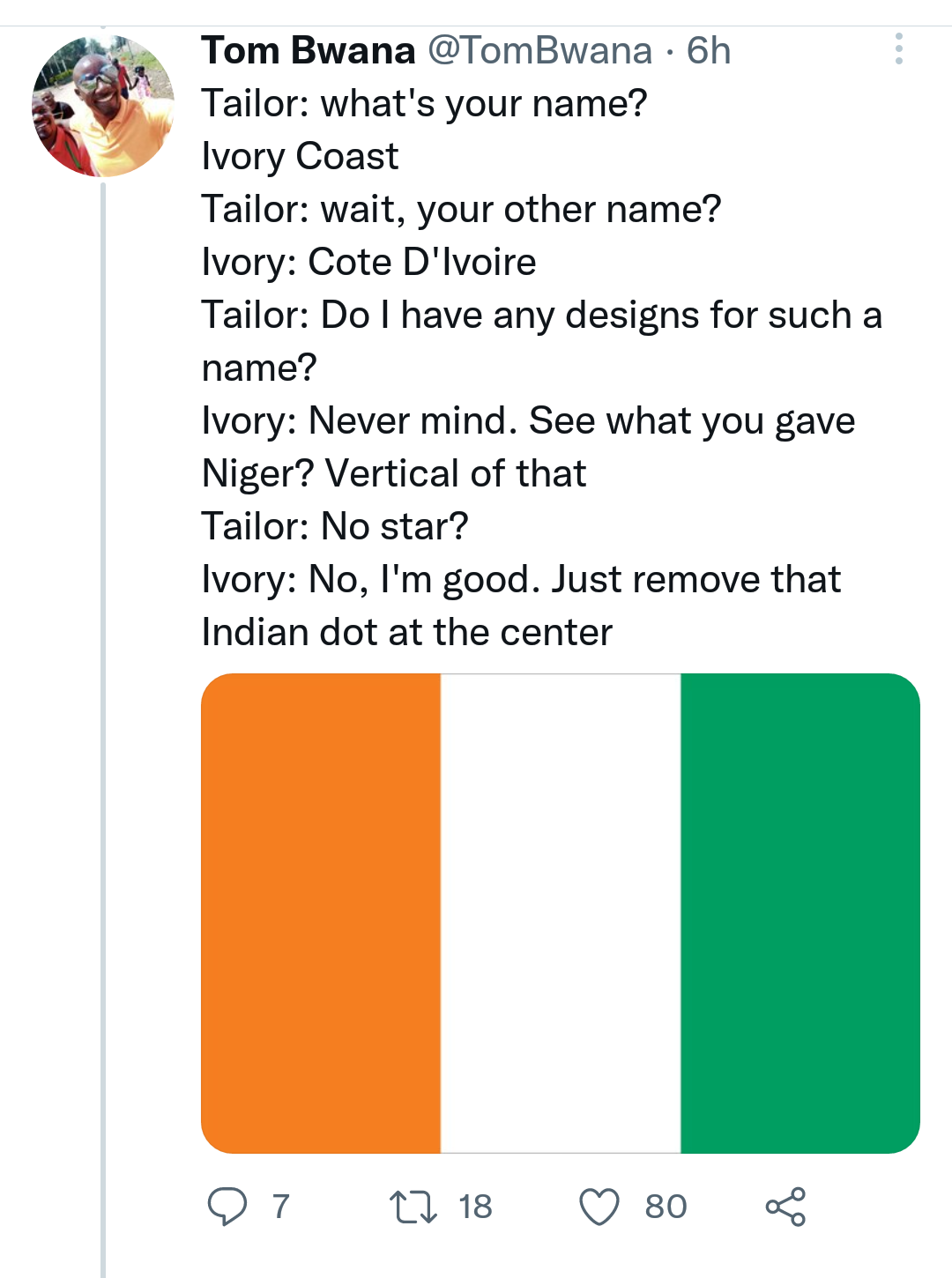
Task: Open Tom Bwana's profile picture
Action: point(103,106)
